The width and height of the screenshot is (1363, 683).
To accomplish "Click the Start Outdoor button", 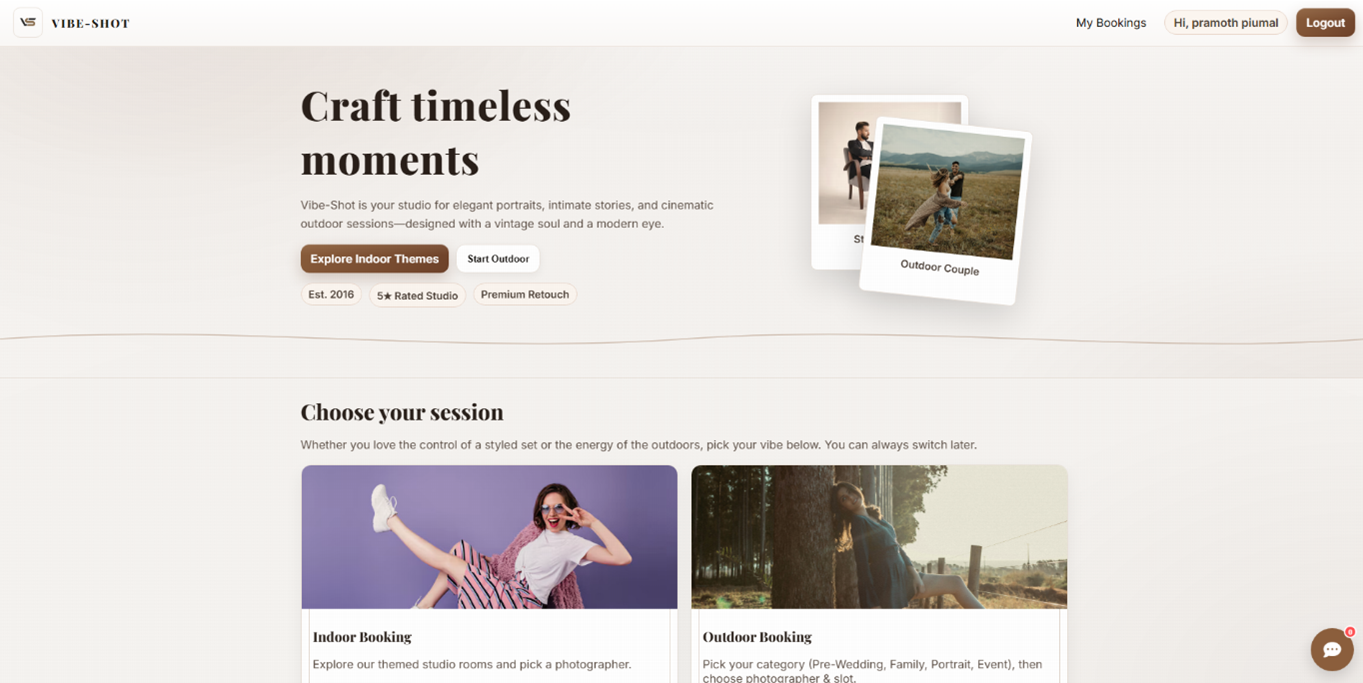I will pos(498,259).
